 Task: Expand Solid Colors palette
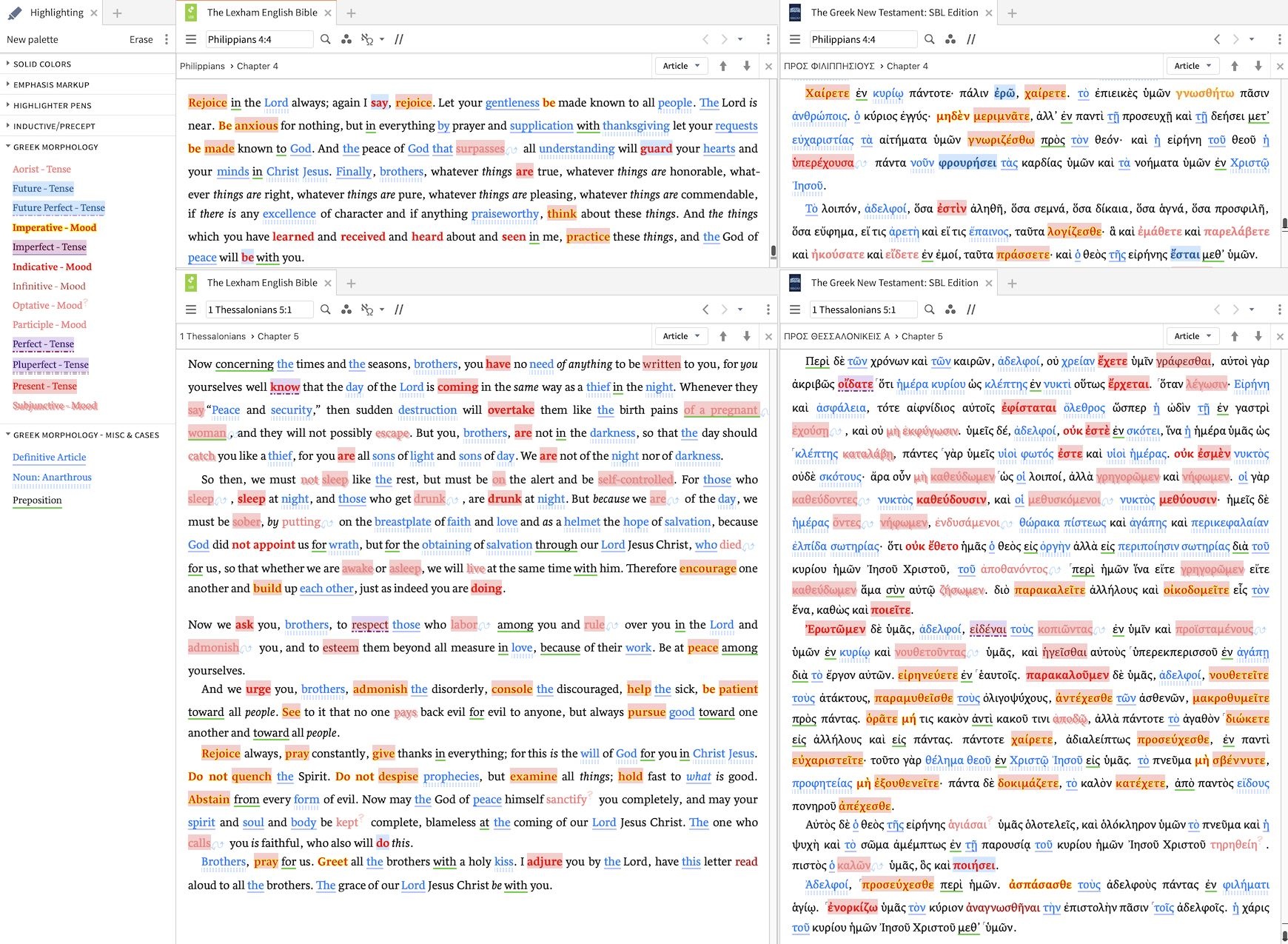[x=42, y=64]
